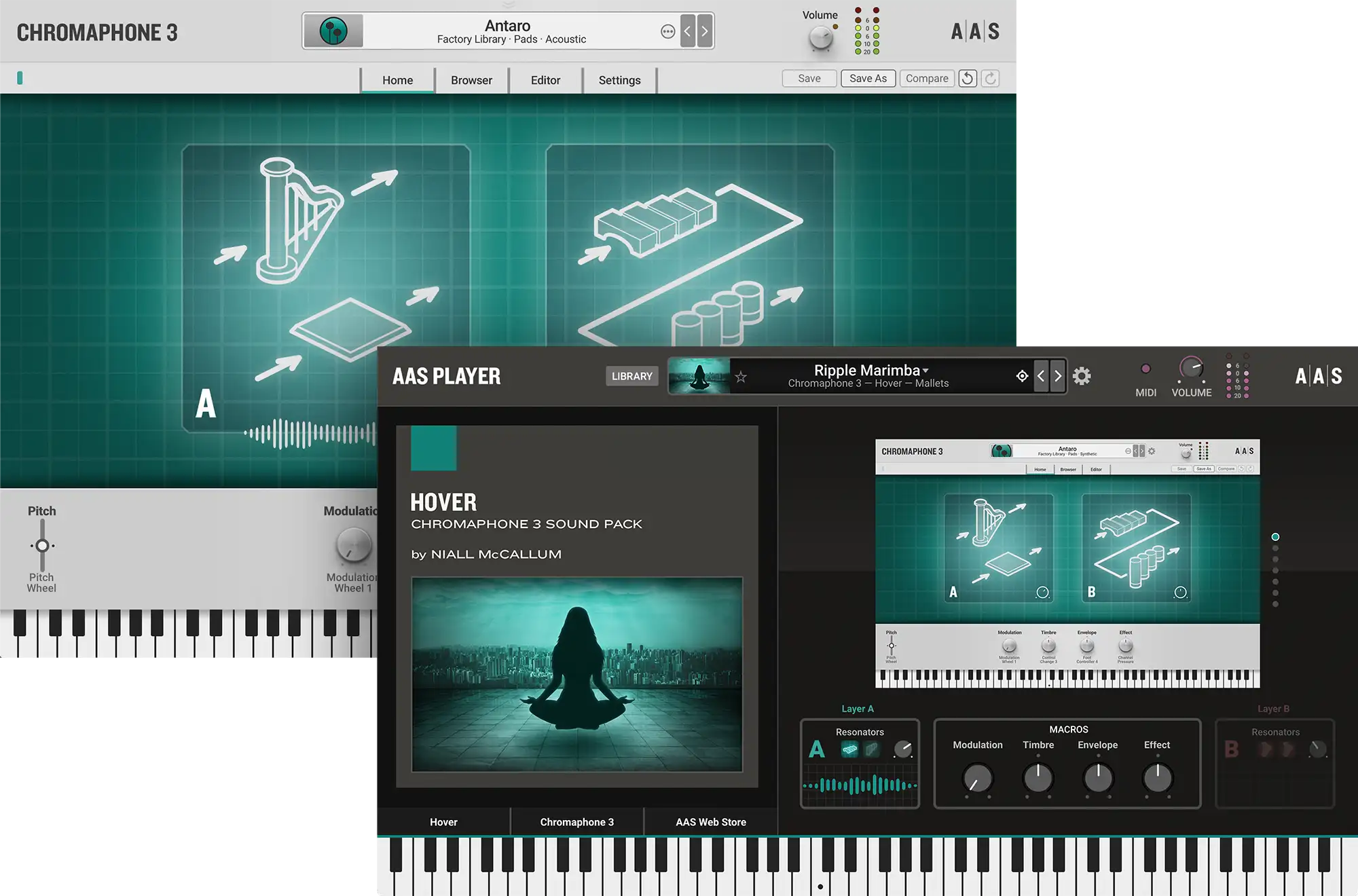Click the preset thumbnail beside Ripple Marimba
Screen dimensions: 1358x896
coord(699,376)
